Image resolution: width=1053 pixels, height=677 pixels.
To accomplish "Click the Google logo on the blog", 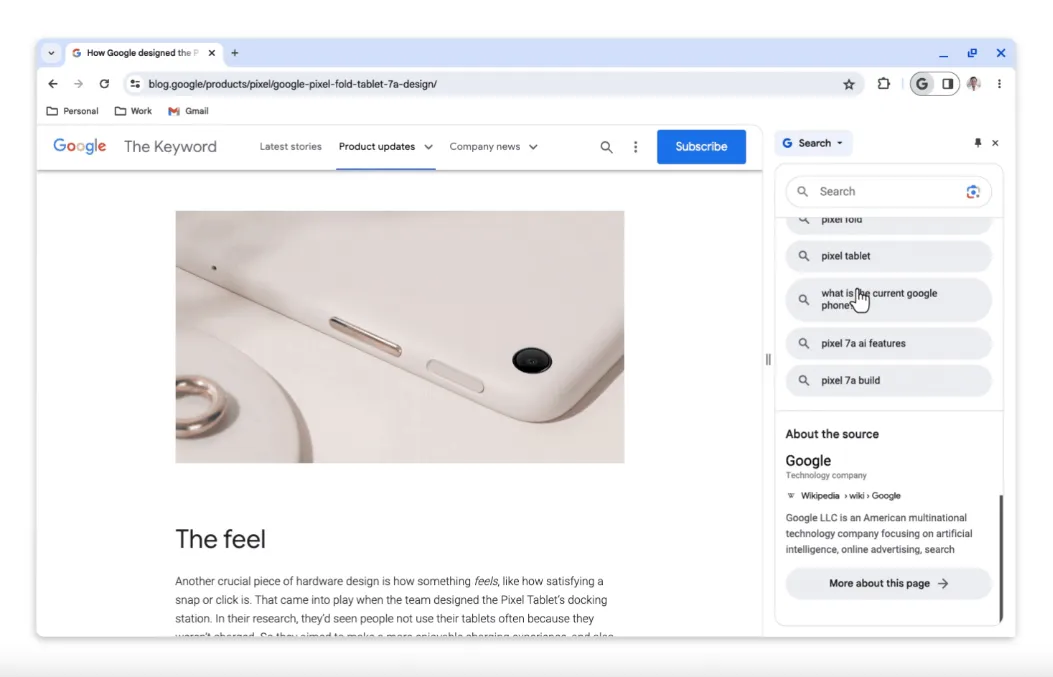I will tap(79, 146).
